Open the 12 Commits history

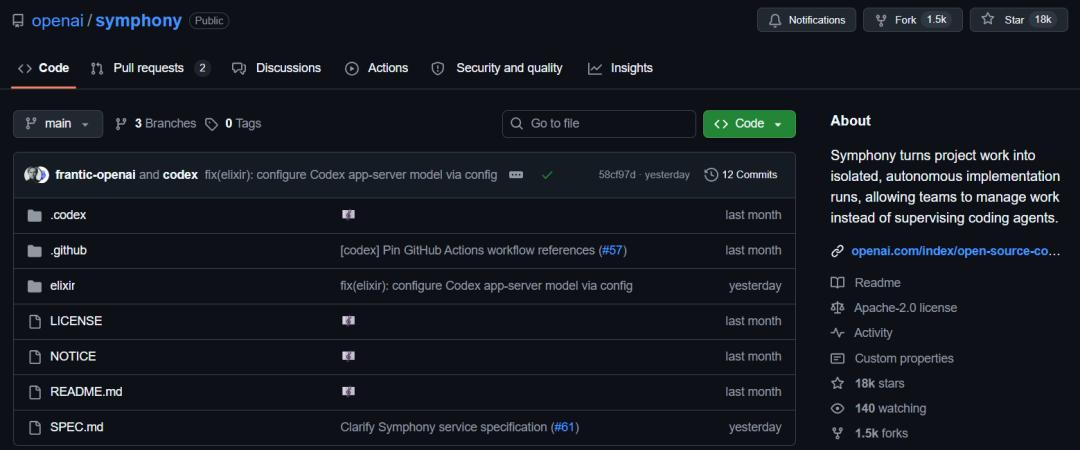(741, 175)
